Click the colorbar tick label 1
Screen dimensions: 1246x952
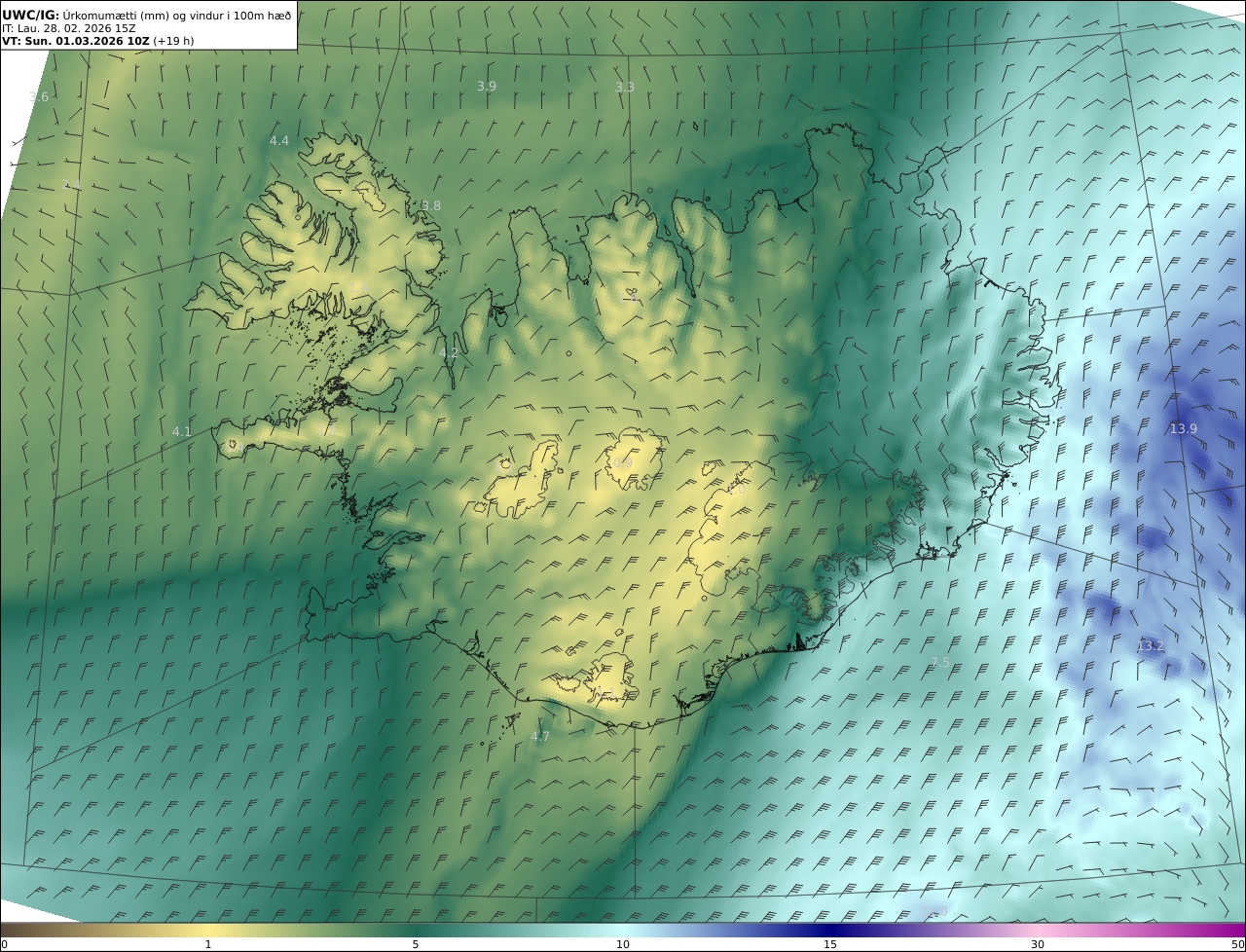(x=208, y=944)
